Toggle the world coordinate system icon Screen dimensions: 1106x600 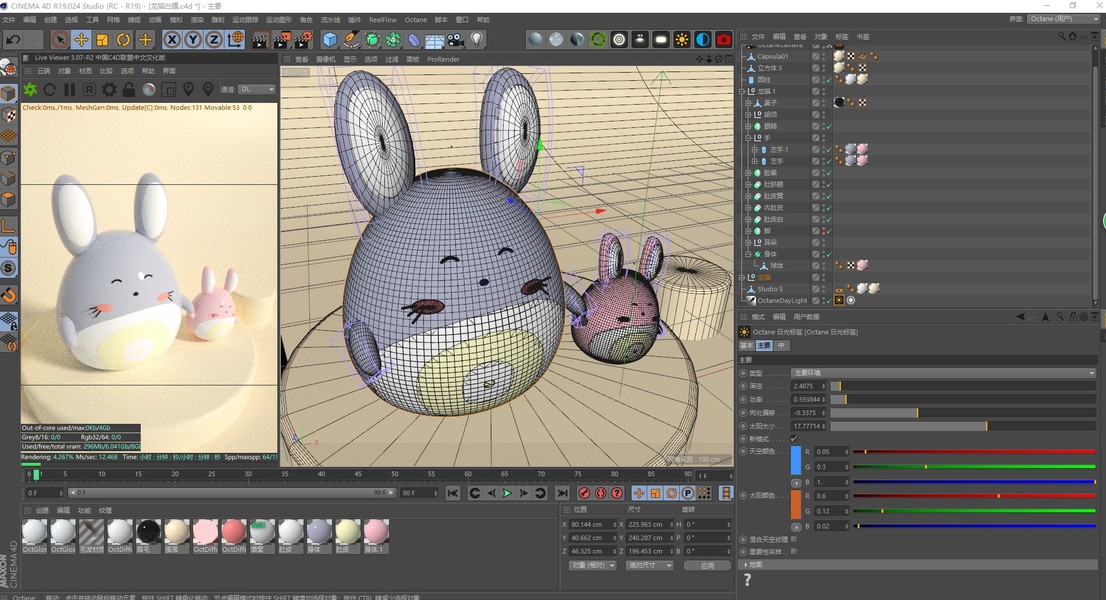(x=236, y=39)
